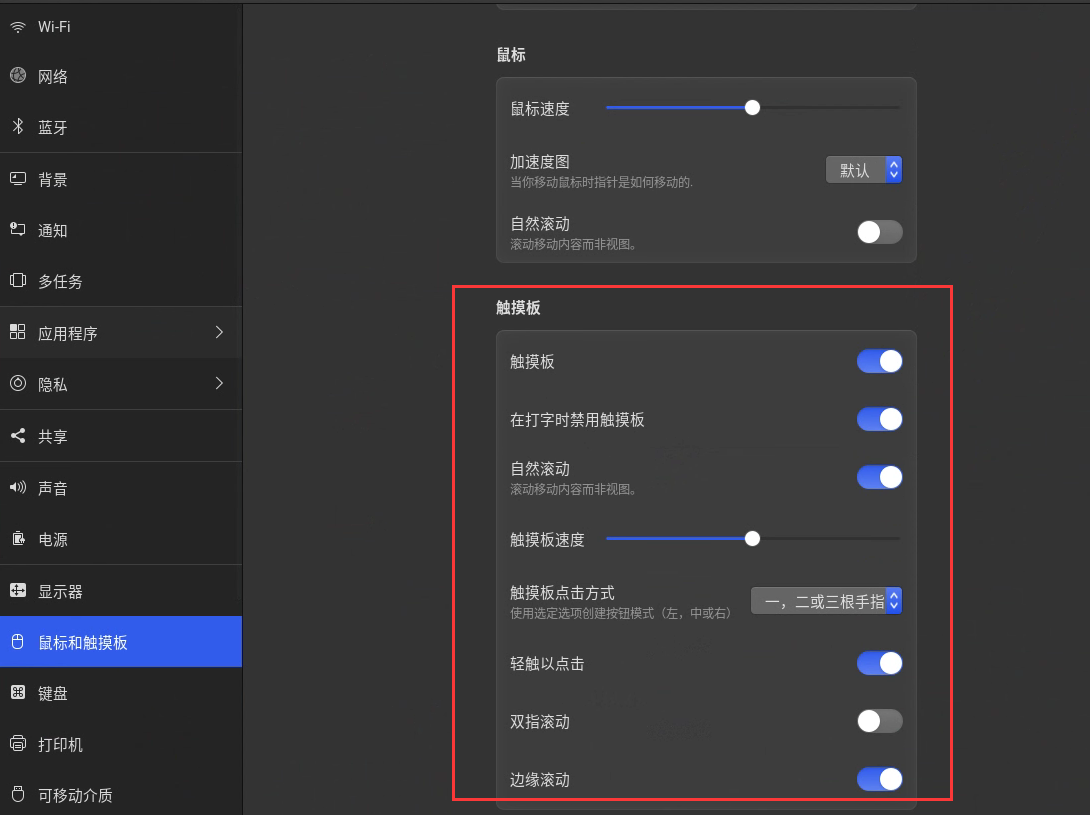Open the 触摸板点击方式 dropdown
The image size is (1090, 815).
coord(827,600)
